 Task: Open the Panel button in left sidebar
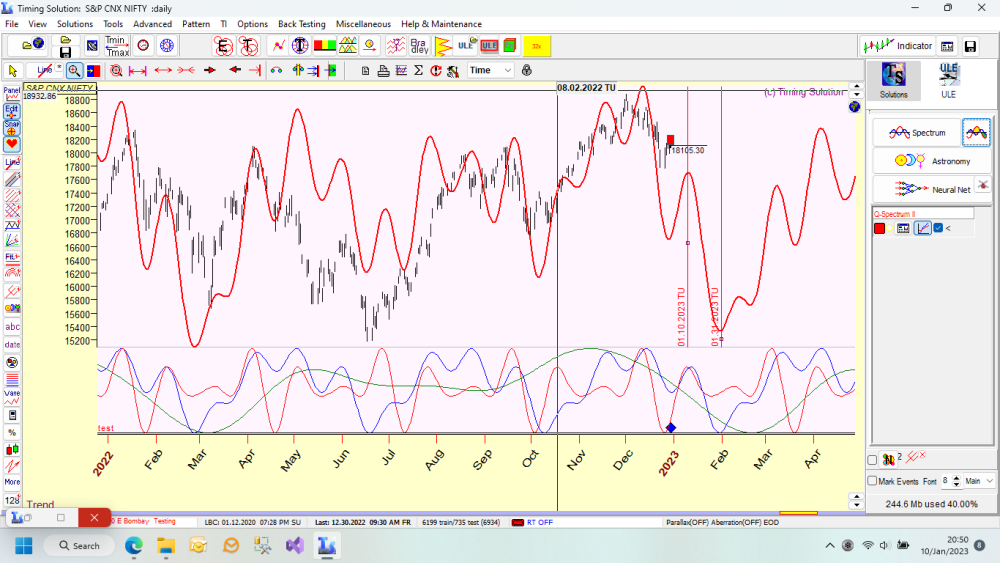point(12,93)
